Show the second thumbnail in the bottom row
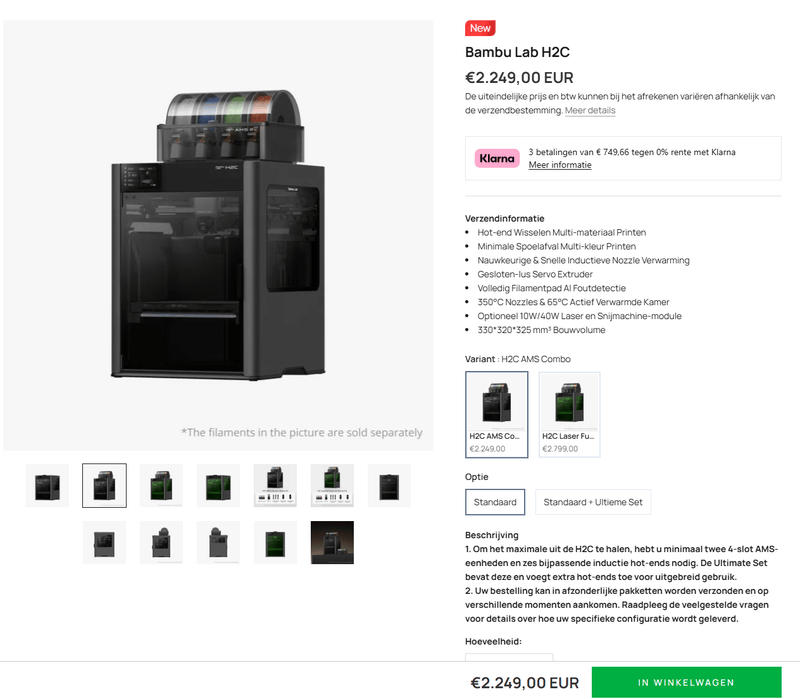The height and width of the screenshot is (699, 800). 161,542
